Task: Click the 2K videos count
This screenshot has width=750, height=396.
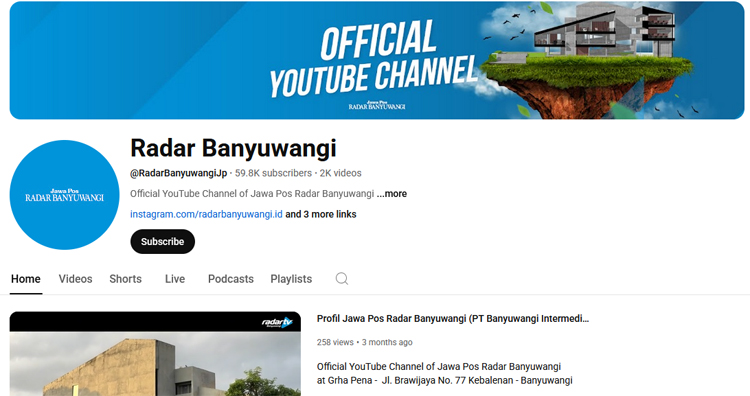Action: click(x=341, y=173)
